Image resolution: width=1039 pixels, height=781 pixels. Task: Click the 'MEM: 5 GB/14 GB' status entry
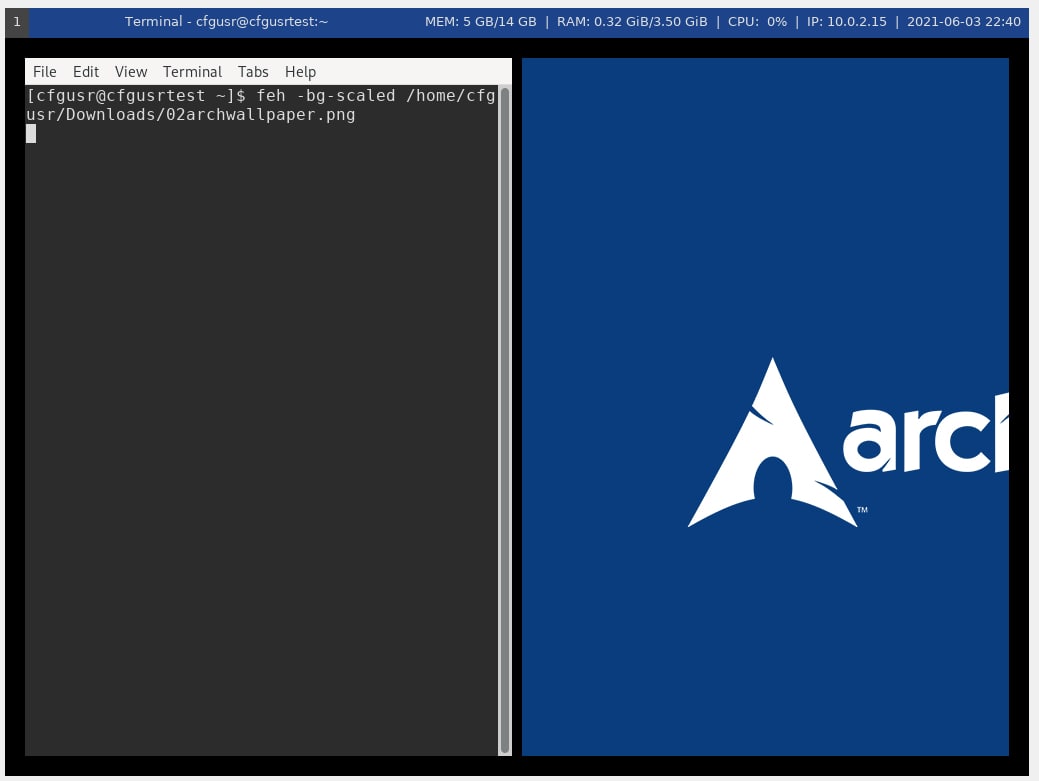pos(480,22)
